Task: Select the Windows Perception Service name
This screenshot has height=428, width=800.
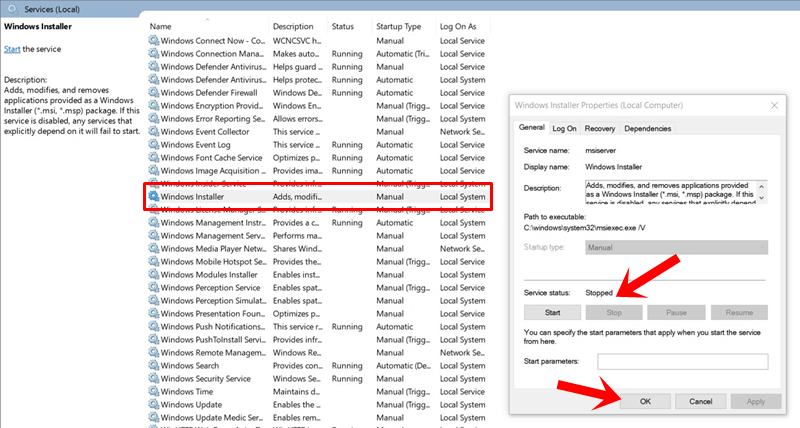Action: [211, 288]
